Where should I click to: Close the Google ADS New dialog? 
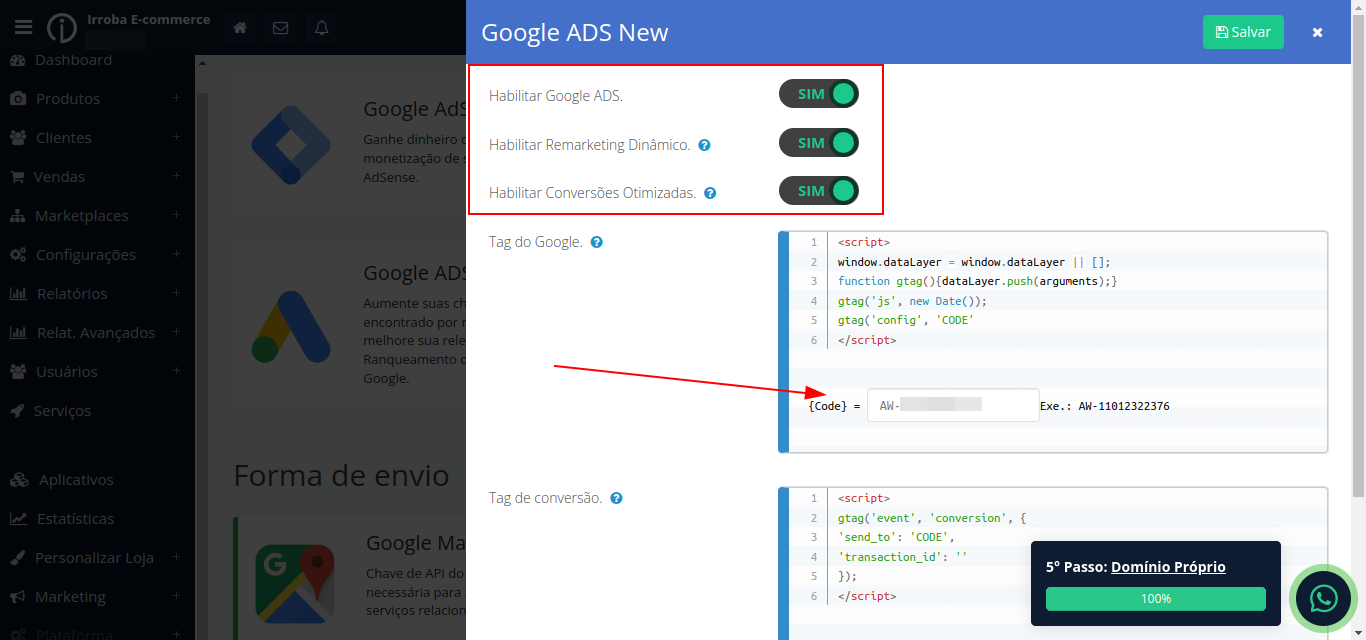coord(1318,32)
